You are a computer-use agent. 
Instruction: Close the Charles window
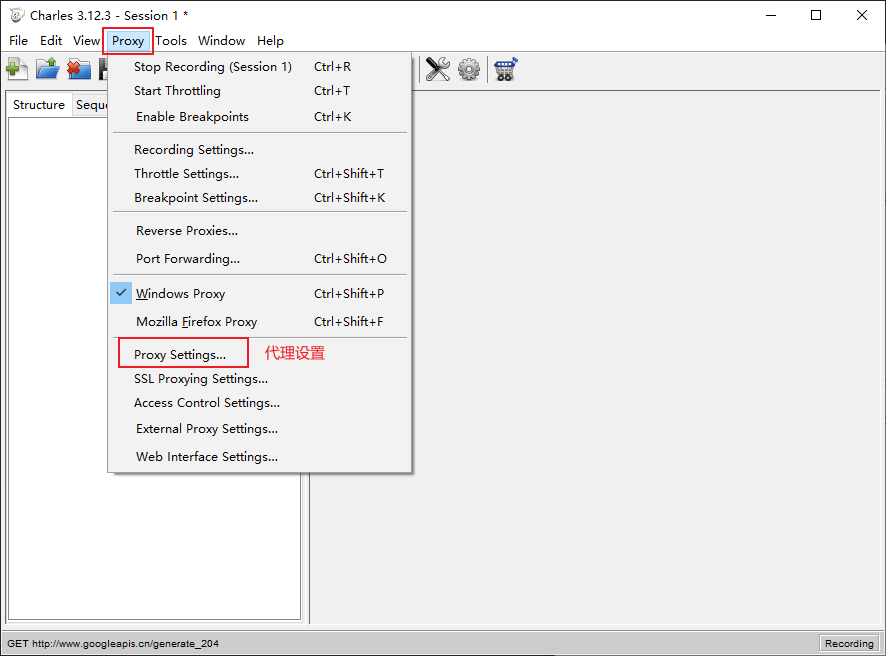click(x=861, y=15)
